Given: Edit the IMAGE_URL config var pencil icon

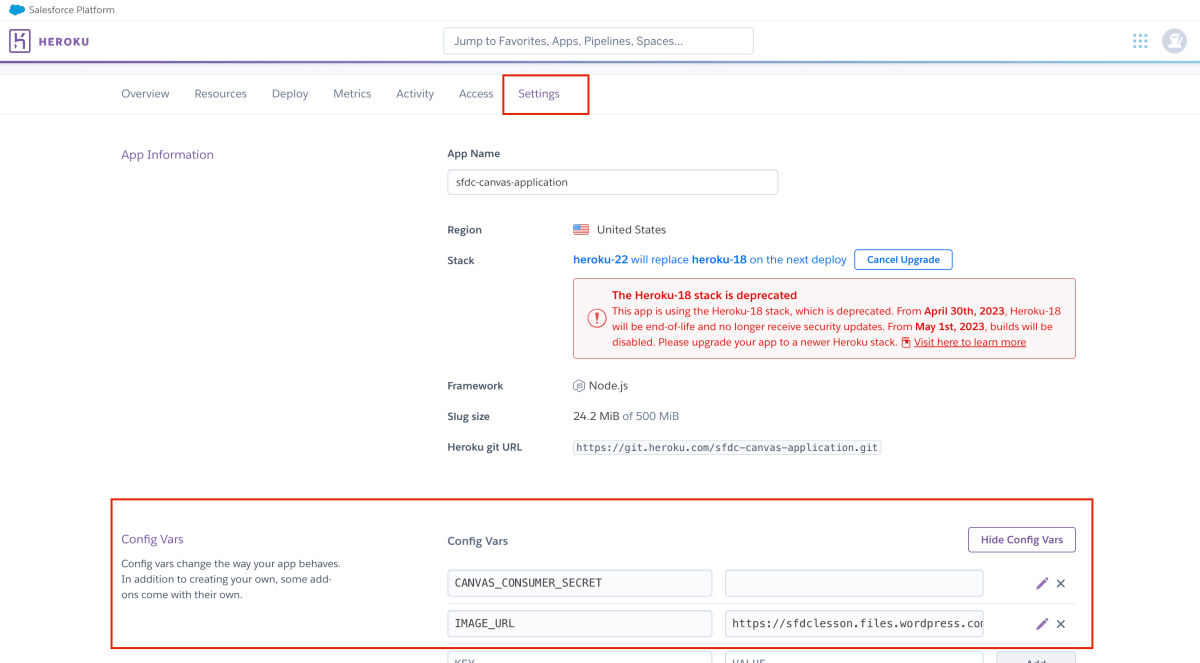Looking at the screenshot, I should (1042, 623).
